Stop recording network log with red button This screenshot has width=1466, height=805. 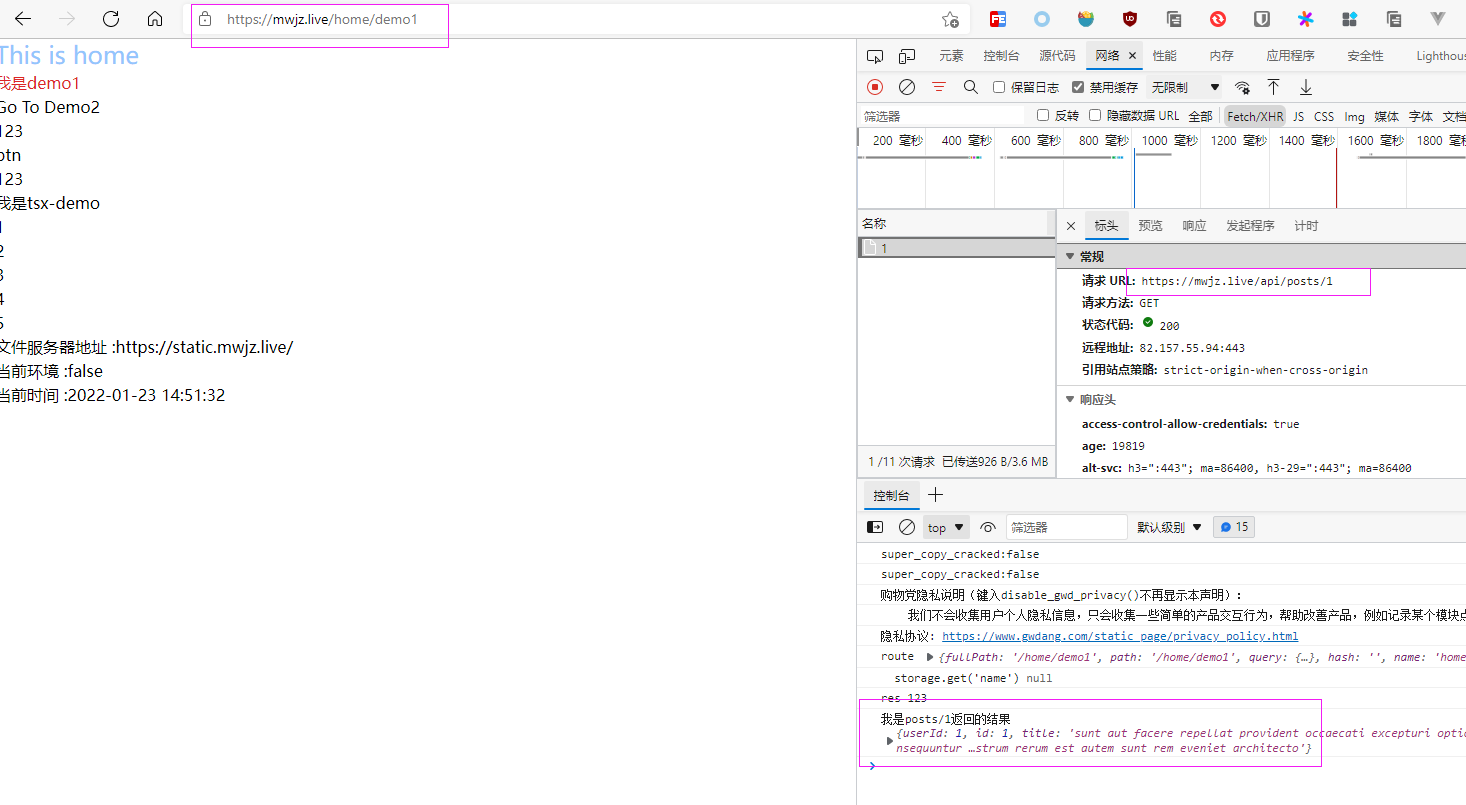click(875, 87)
